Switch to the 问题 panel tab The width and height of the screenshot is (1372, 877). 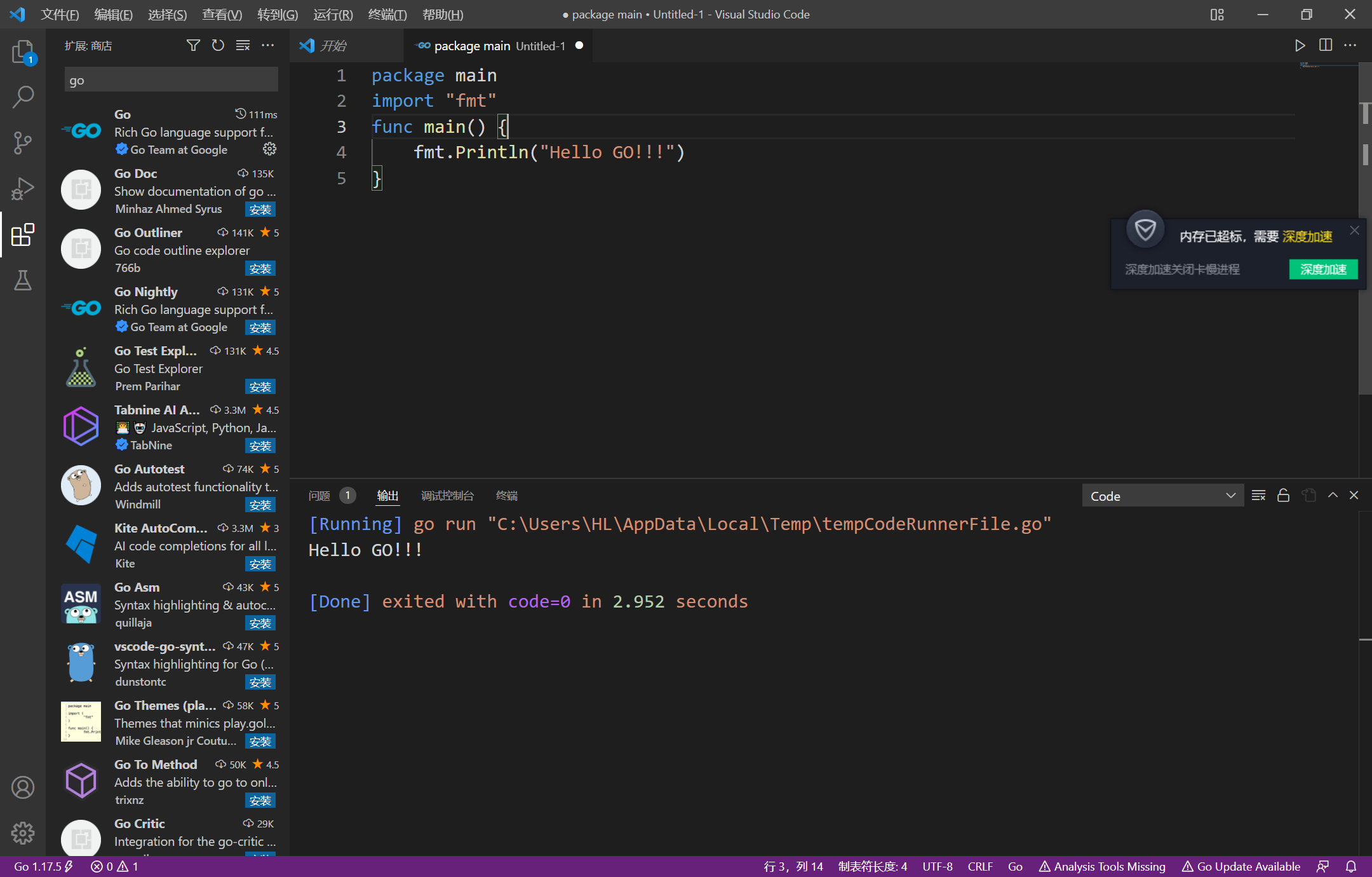pyautogui.click(x=319, y=496)
